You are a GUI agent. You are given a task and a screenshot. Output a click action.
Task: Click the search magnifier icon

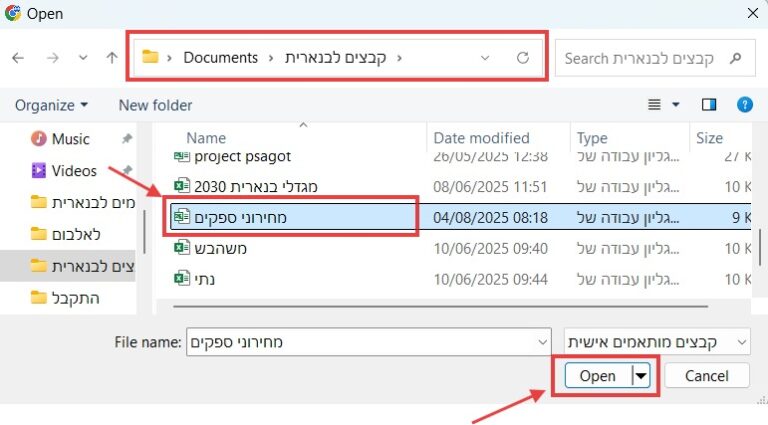[738, 58]
